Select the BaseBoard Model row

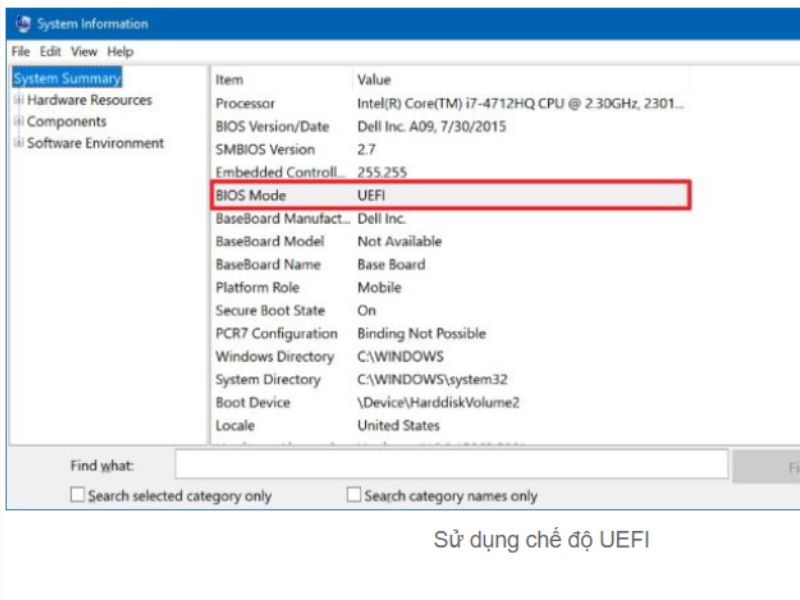(x=451, y=241)
